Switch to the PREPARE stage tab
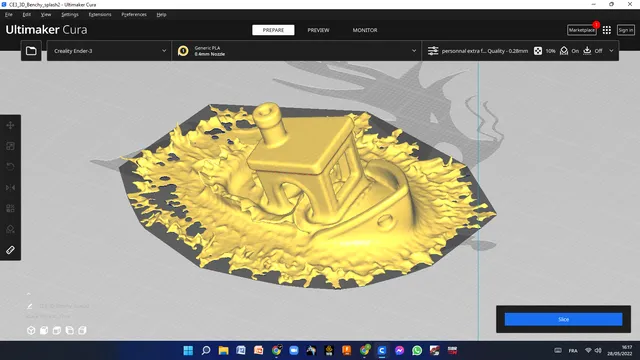 [x=273, y=30]
